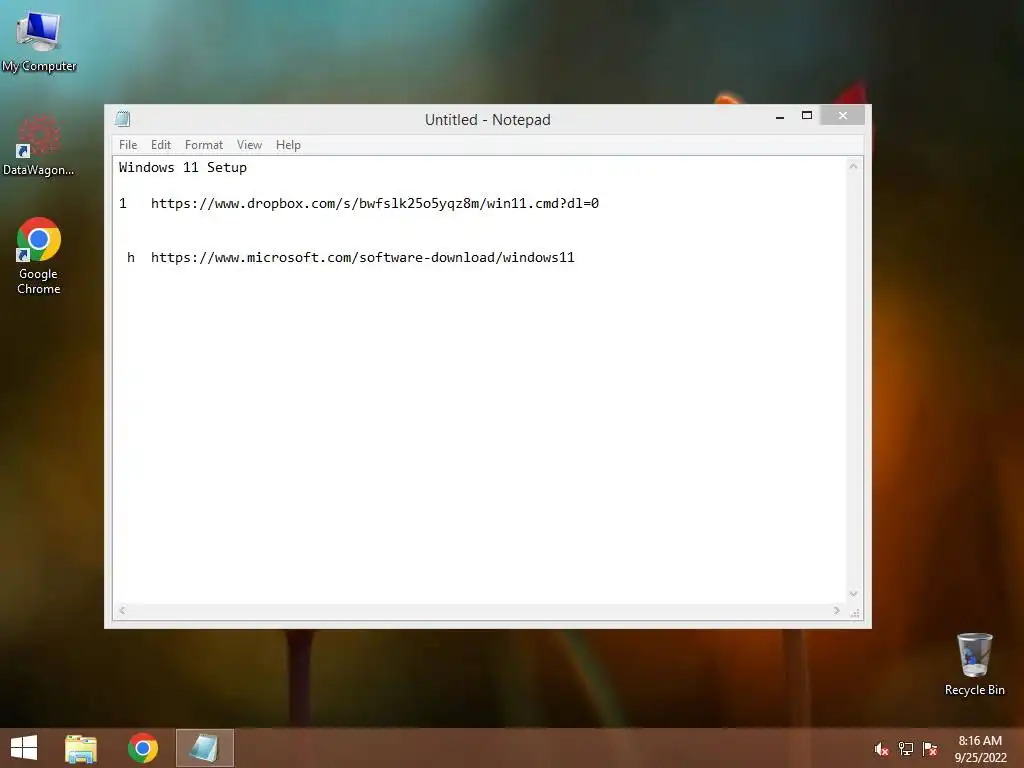Click the Notepad title bar icon

tap(123, 119)
